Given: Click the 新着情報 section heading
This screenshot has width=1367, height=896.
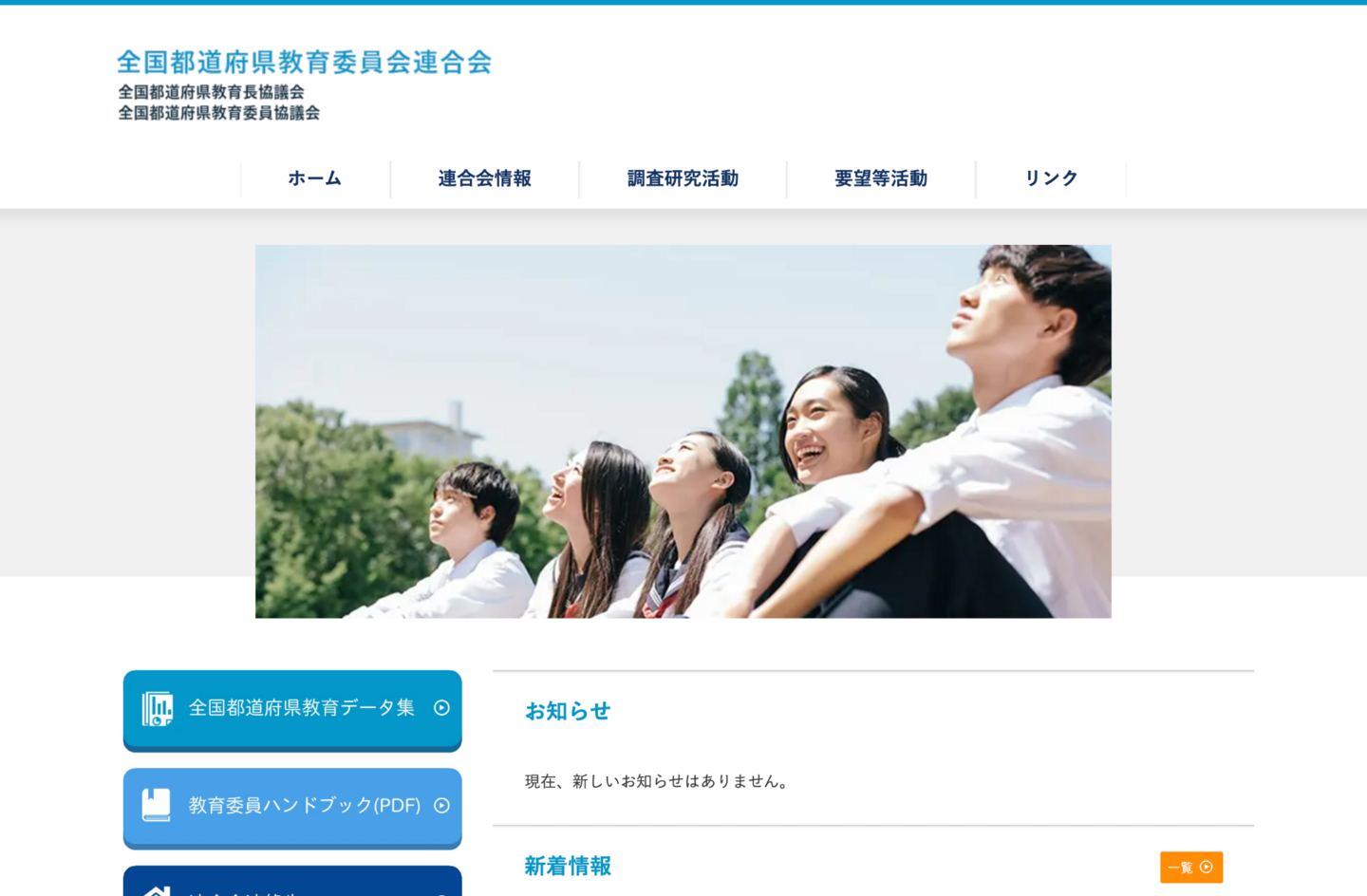Looking at the screenshot, I should [568, 866].
